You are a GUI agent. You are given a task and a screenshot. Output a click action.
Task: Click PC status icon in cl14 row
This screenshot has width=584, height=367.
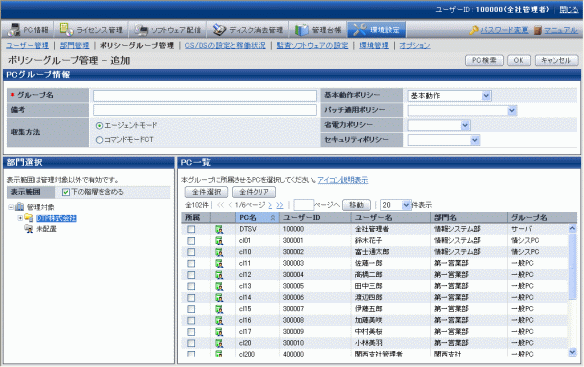(219, 298)
